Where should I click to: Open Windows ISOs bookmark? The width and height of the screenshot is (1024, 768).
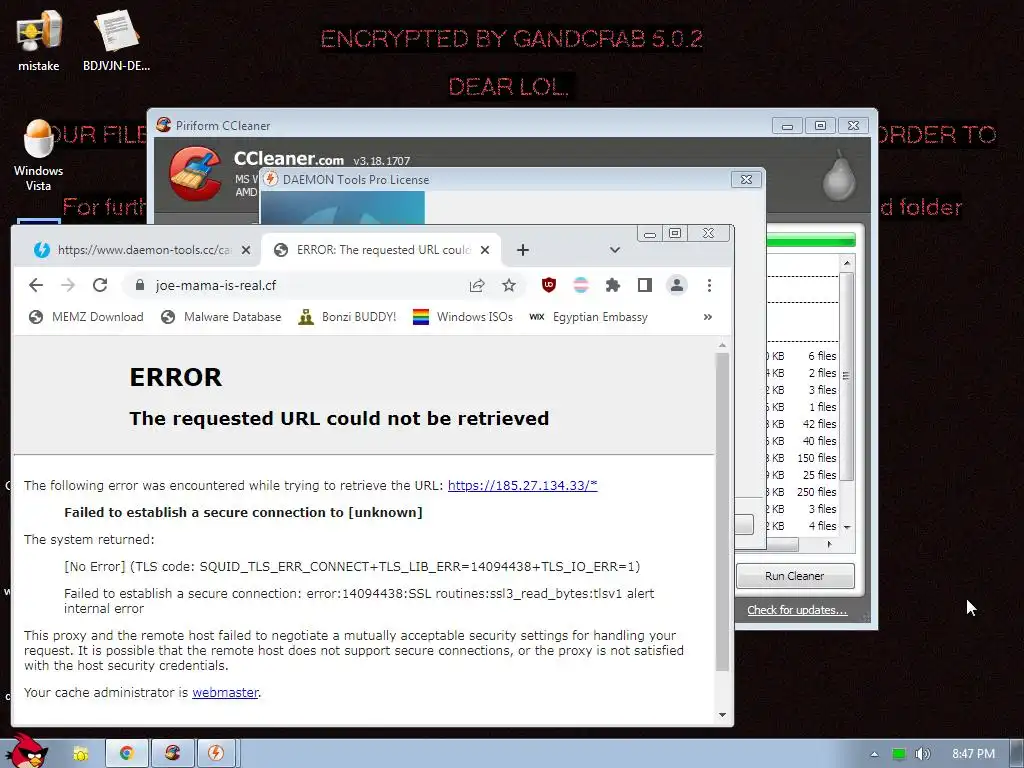coord(463,317)
